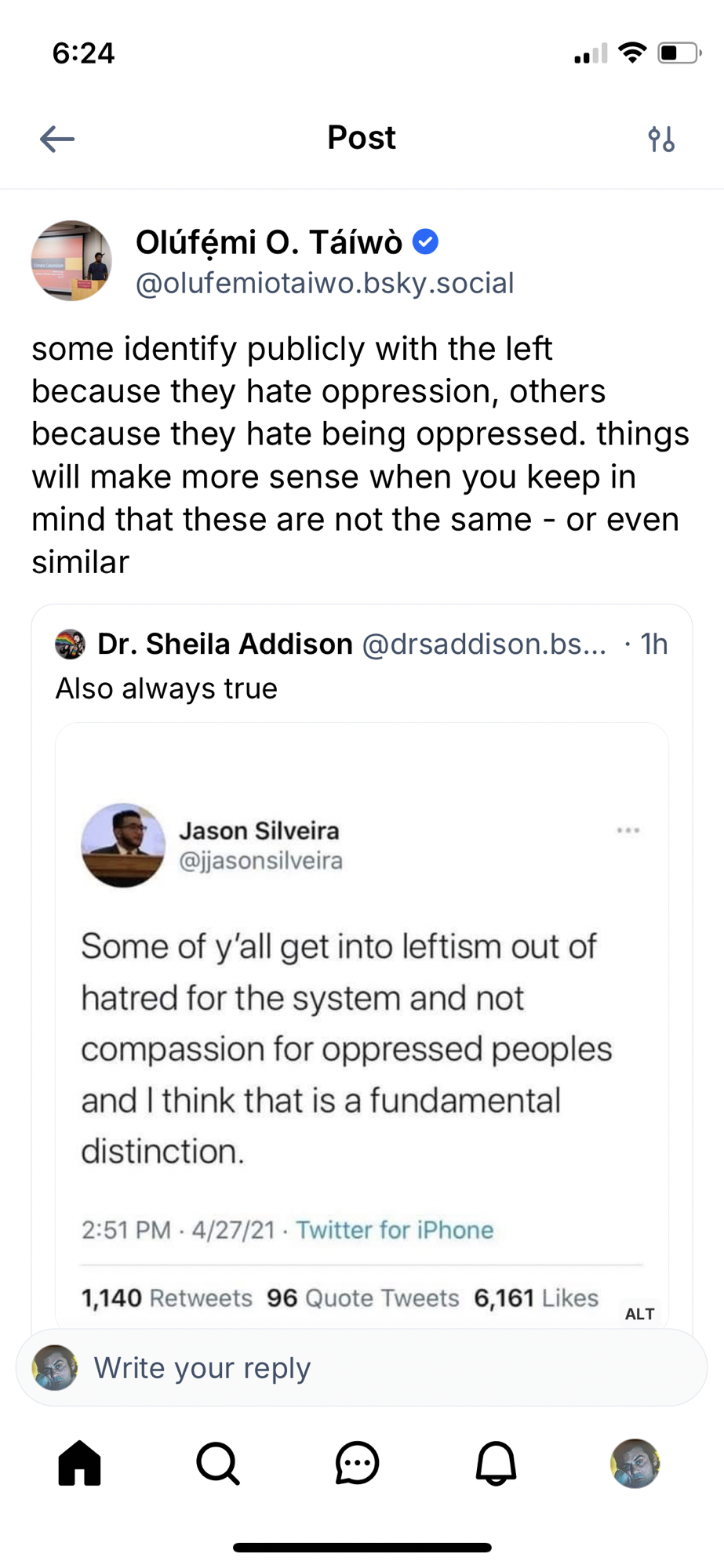724x1568 pixels.
Task: Tap the "Also always true" quoted text
Action: click(166, 688)
